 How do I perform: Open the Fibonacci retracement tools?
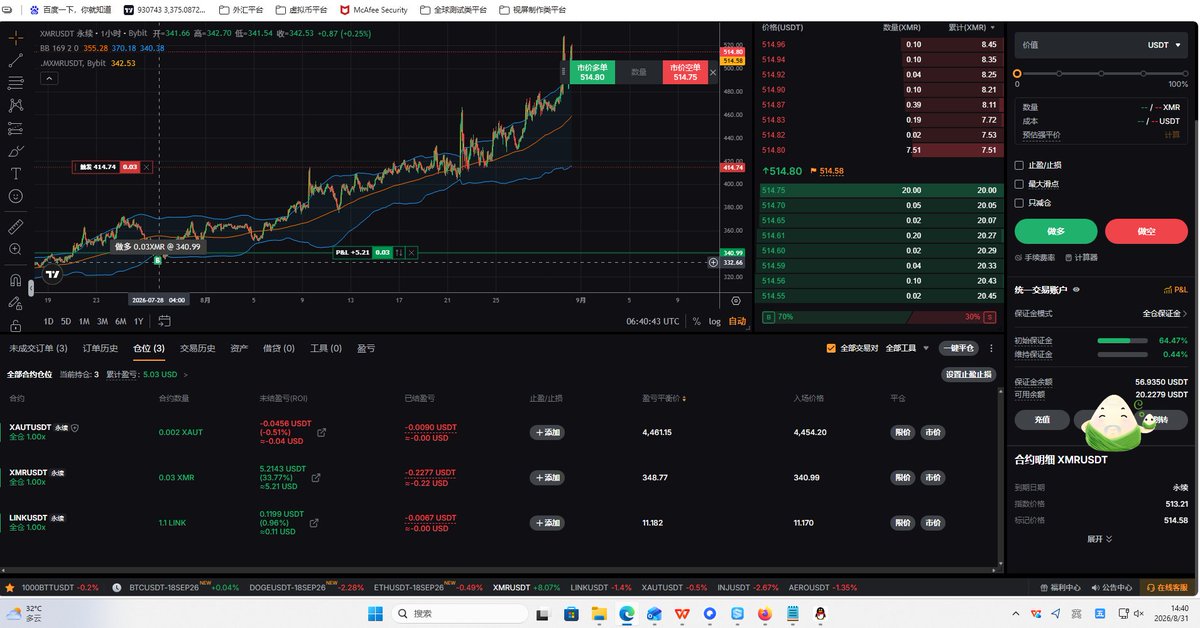[16, 82]
